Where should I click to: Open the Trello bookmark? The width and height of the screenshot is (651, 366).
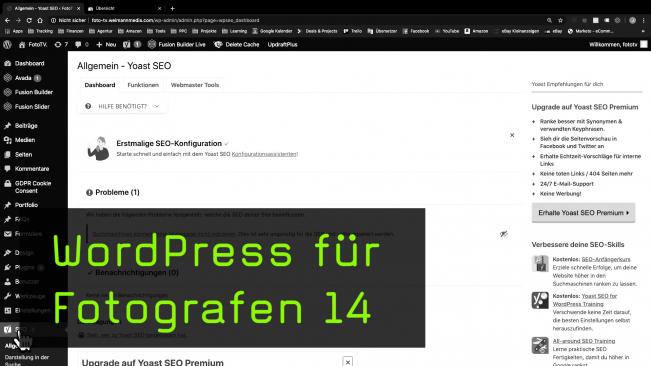(x=352, y=31)
